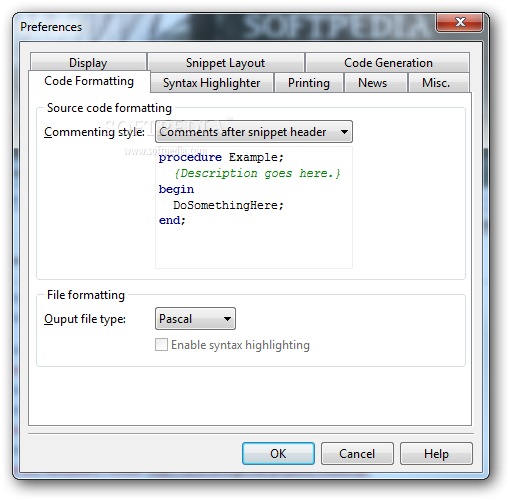Go to the Code Generation tab
510x500 pixels.
pyautogui.click(x=388, y=63)
